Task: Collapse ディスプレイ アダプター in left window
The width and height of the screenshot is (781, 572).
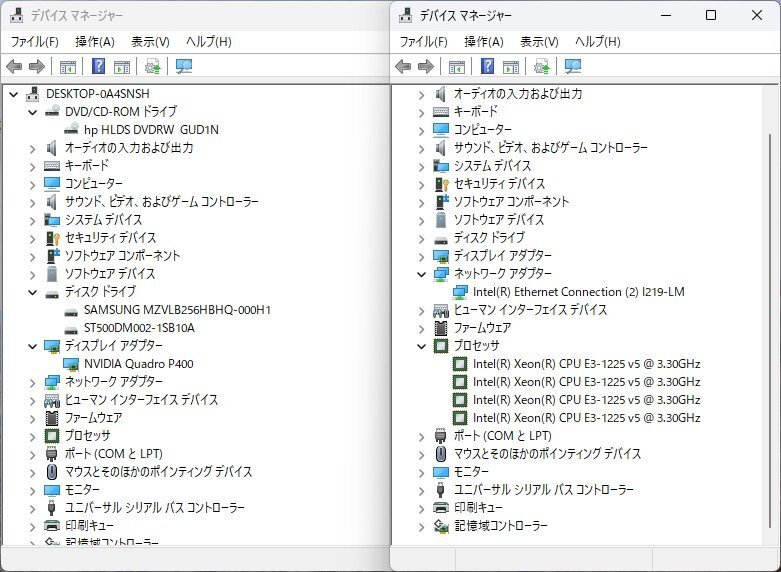Action: click(x=32, y=346)
